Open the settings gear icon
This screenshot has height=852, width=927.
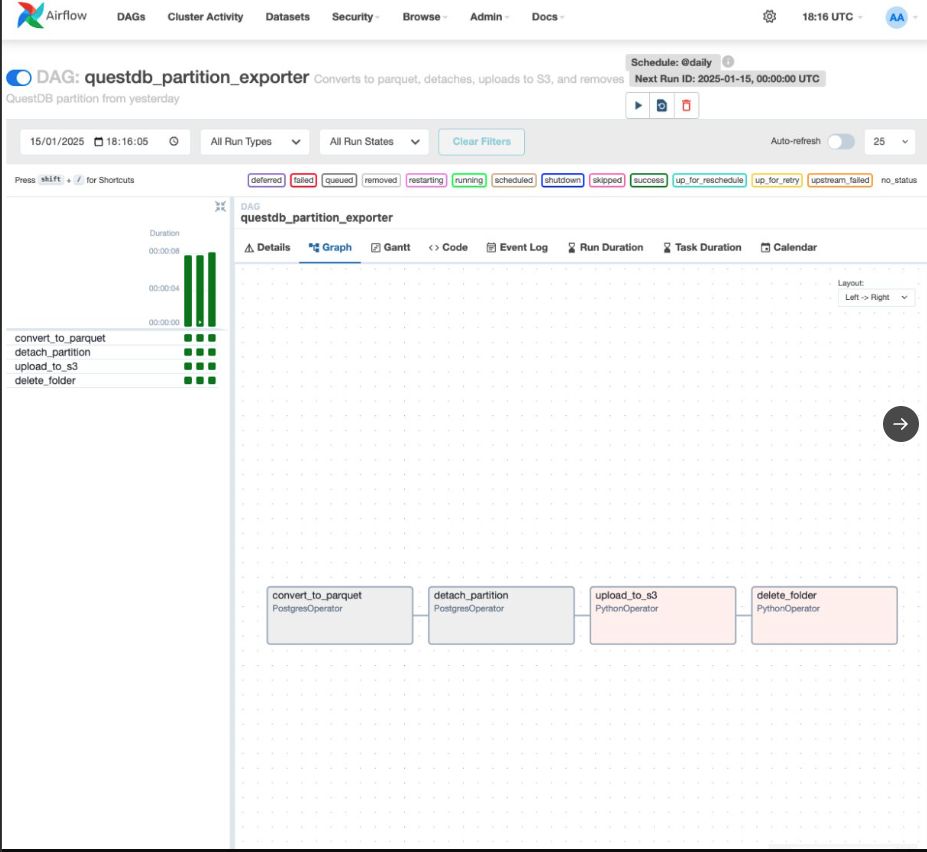[x=769, y=17]
